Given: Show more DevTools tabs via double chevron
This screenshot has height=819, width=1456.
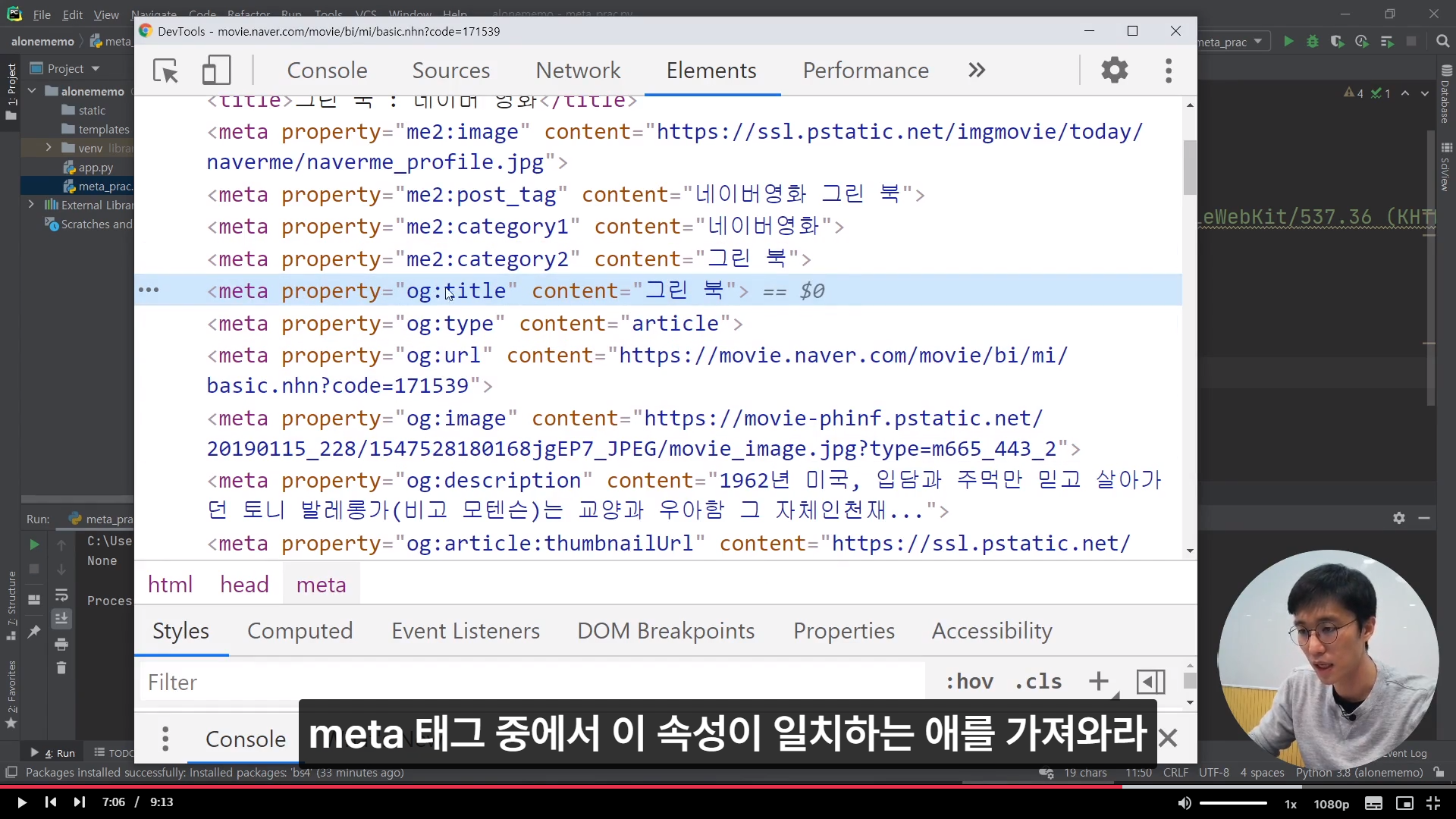Looking at the screenshot, I should (x=977, y=71).
